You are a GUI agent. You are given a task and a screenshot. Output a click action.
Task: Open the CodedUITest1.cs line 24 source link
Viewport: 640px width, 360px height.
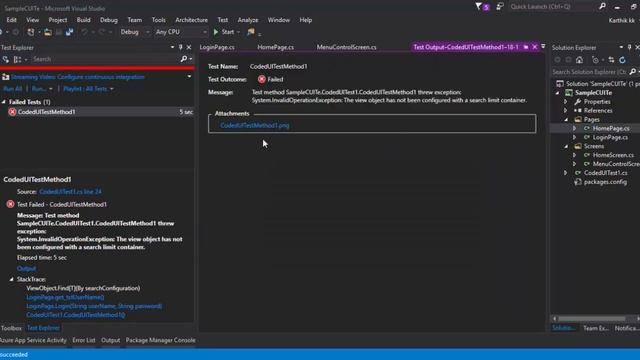pos(70,191)
